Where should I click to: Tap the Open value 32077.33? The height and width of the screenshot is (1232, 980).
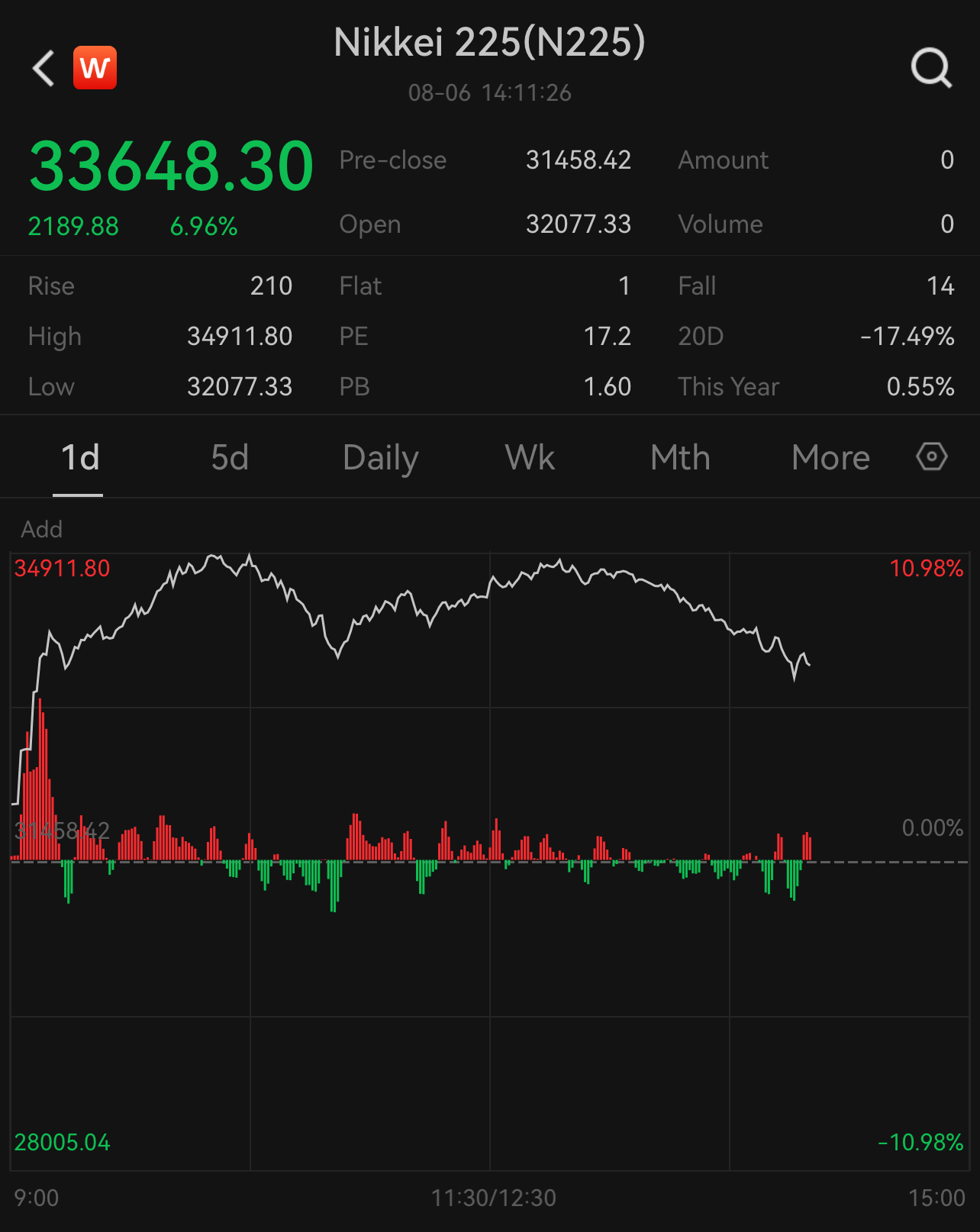click(x=579, y=224)
